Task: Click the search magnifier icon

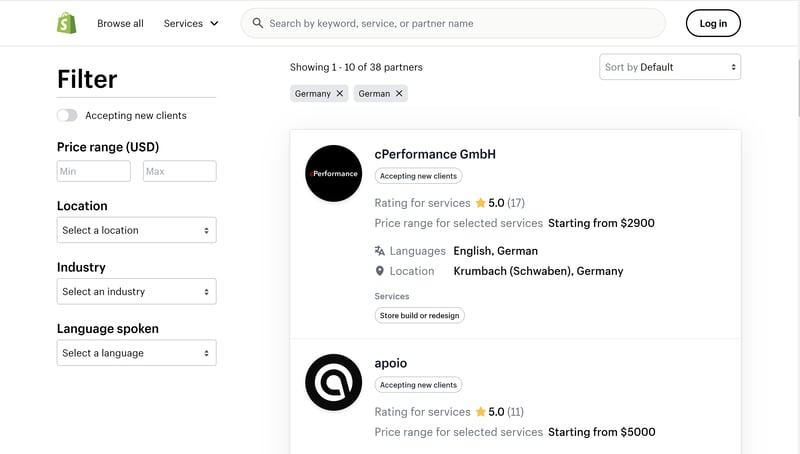Action: click(258, 23)
